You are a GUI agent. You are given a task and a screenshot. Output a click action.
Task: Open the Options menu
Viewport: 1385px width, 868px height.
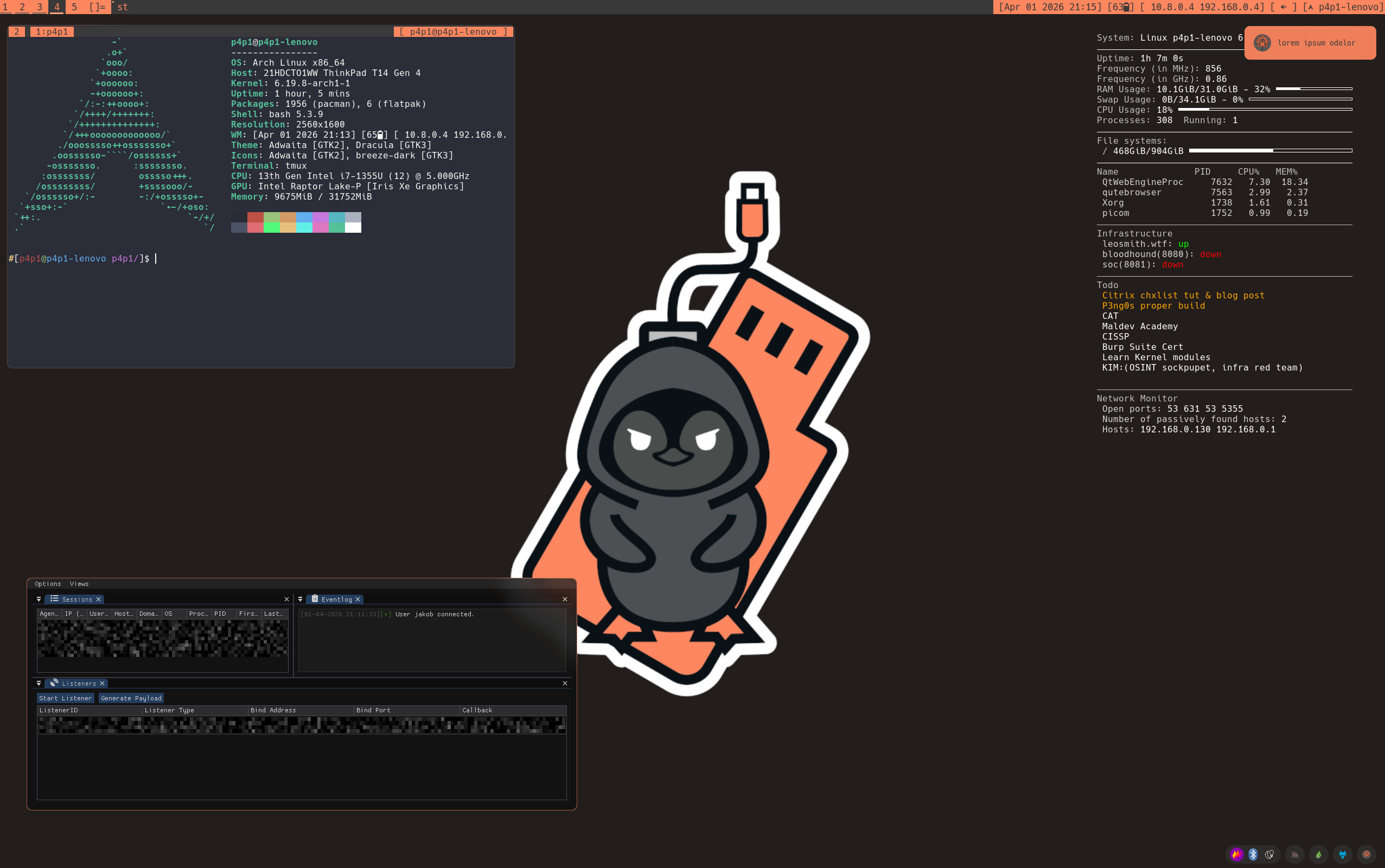pyautogui.click(x=48, y=584)
